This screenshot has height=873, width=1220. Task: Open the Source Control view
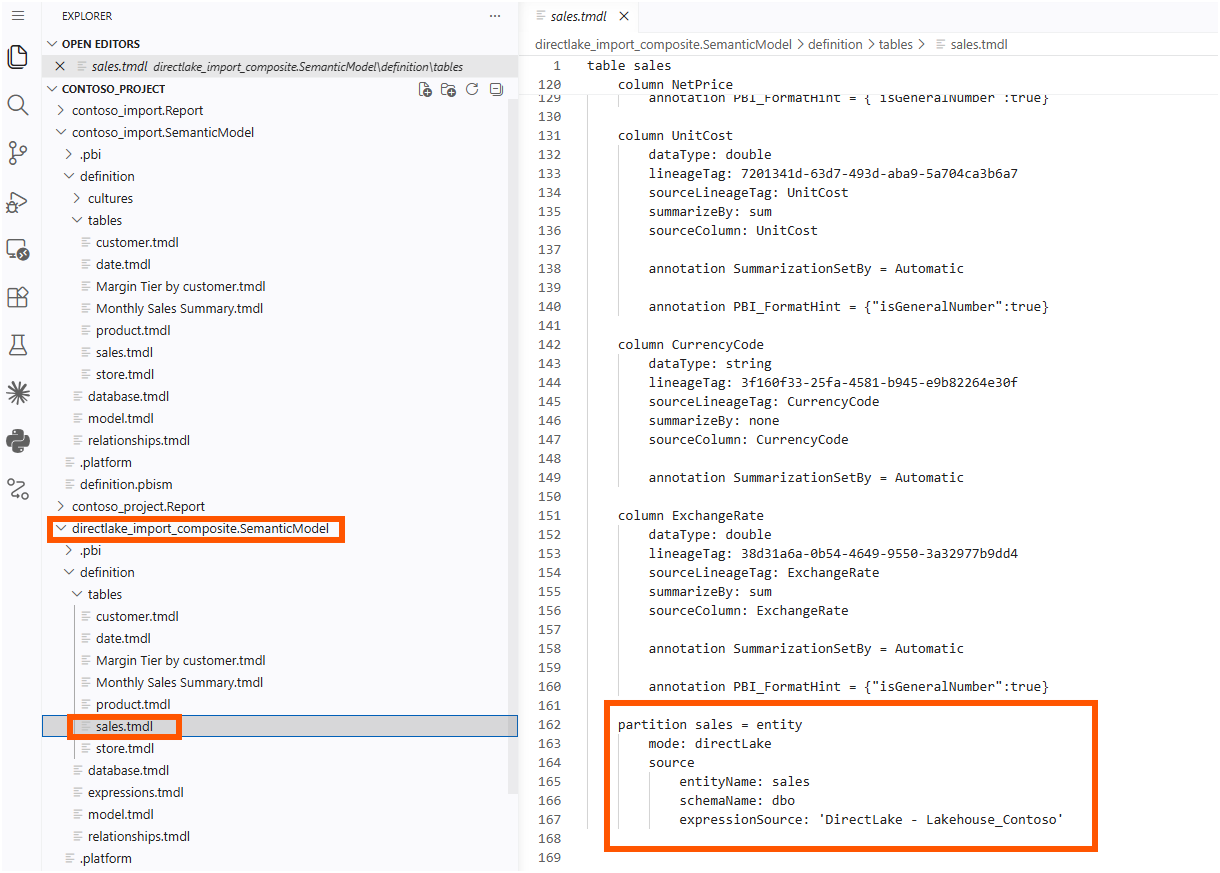pos(17,153)
